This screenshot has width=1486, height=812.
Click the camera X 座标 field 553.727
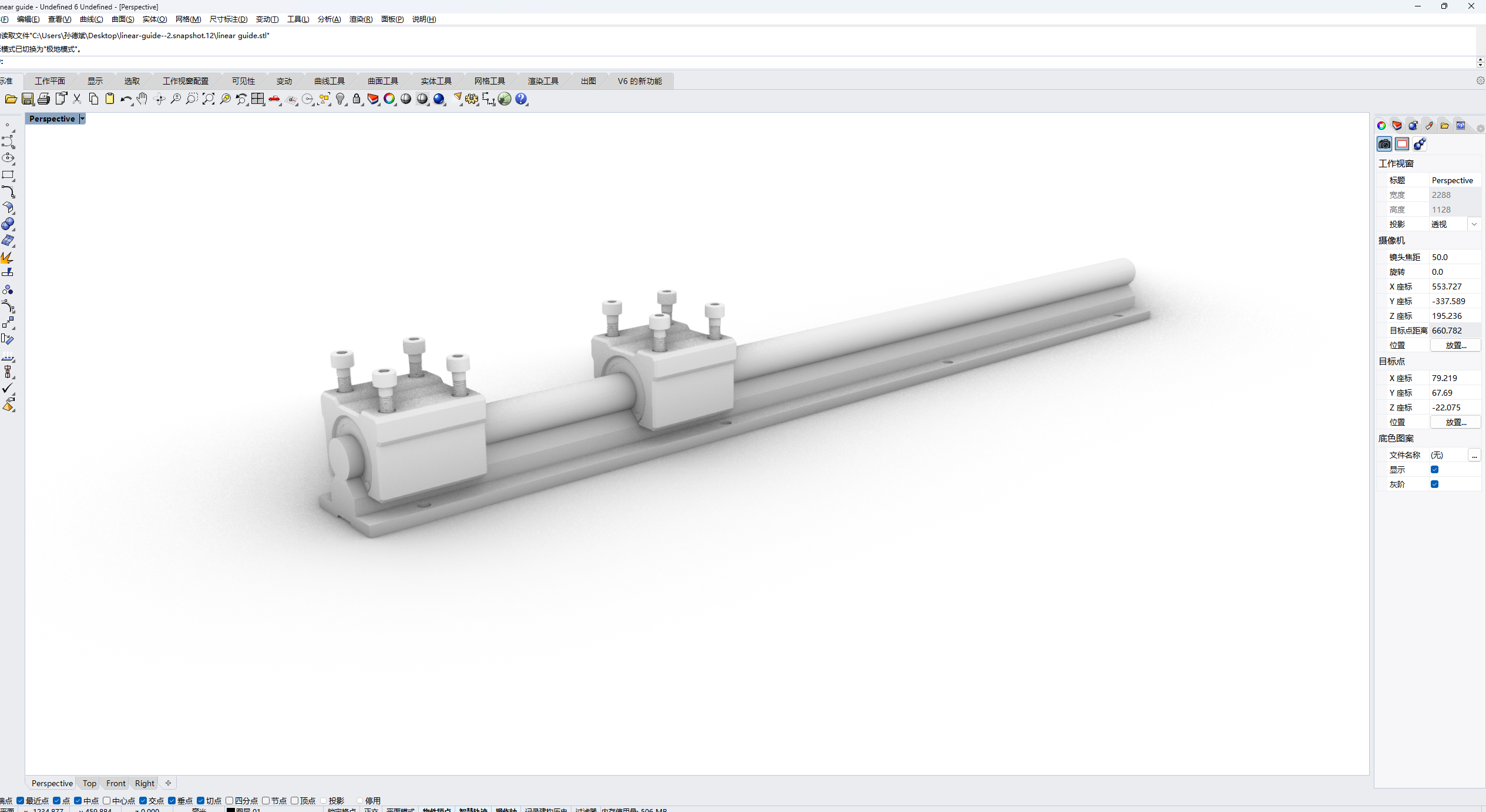[1455, 287]
